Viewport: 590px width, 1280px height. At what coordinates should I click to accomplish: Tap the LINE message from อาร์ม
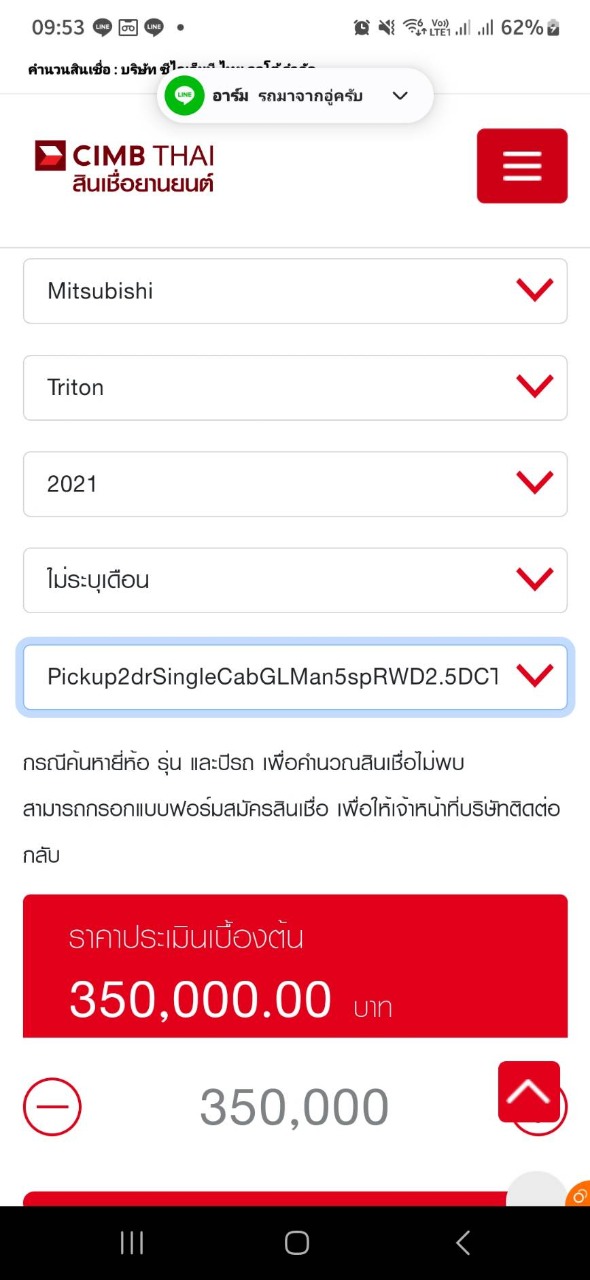coord(285,96)
